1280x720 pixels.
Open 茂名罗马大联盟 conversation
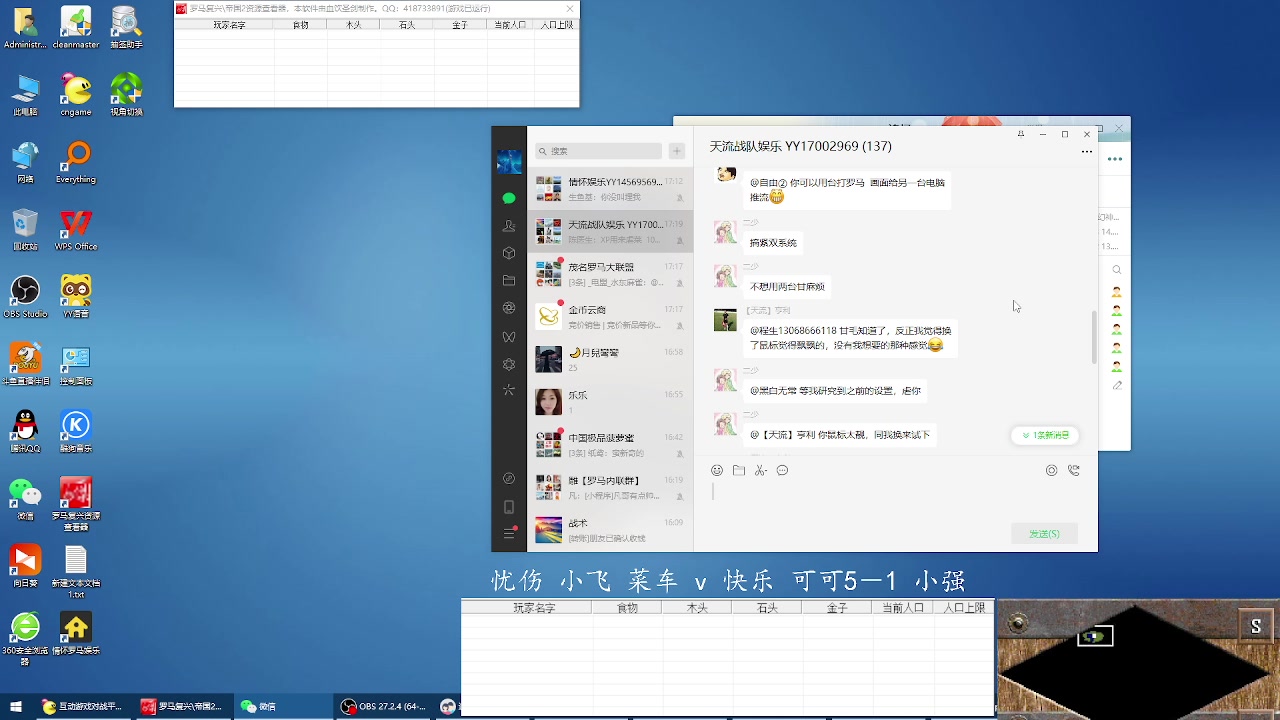tap(610, 274)
